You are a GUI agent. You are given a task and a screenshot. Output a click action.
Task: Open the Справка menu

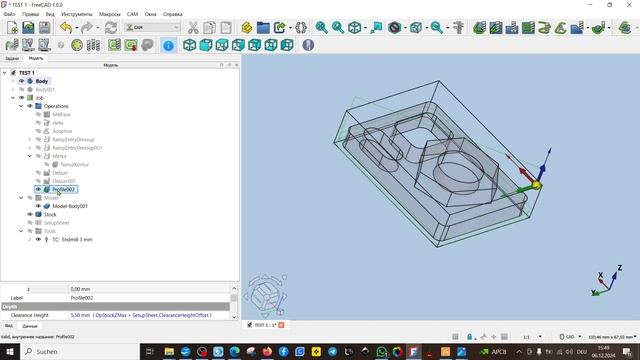(173, 14)
